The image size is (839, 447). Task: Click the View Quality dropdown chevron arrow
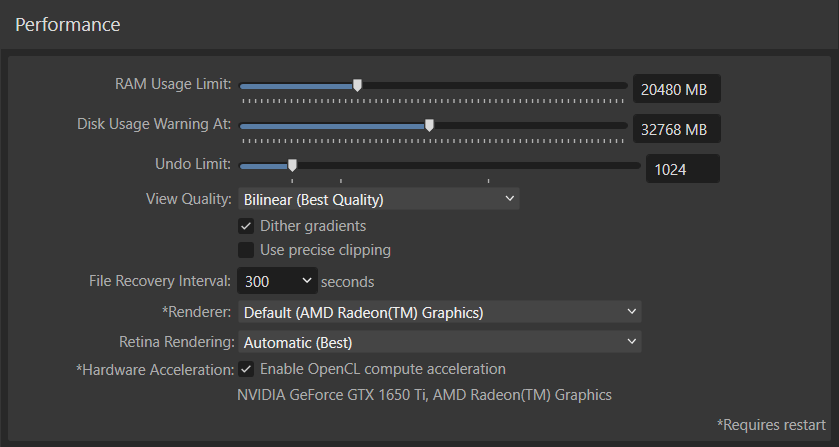509,199
